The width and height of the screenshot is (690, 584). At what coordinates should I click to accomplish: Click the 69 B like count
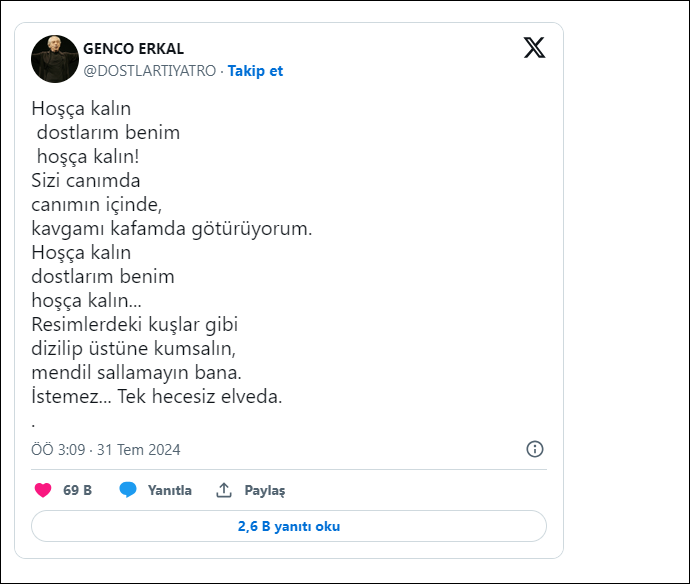pos(77,490)
